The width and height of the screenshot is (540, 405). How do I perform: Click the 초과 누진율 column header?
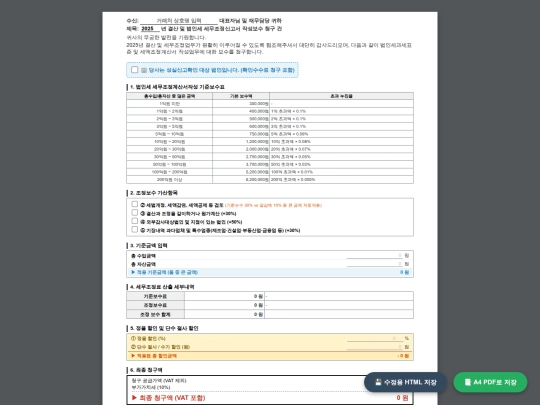[341, 96]
